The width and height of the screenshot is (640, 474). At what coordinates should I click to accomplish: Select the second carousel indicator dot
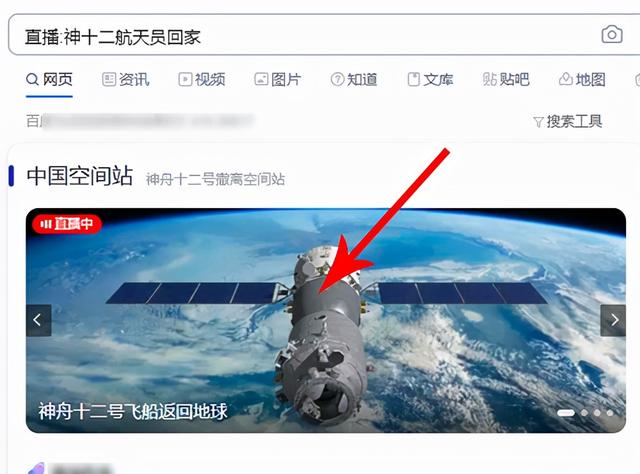[584, 413]
